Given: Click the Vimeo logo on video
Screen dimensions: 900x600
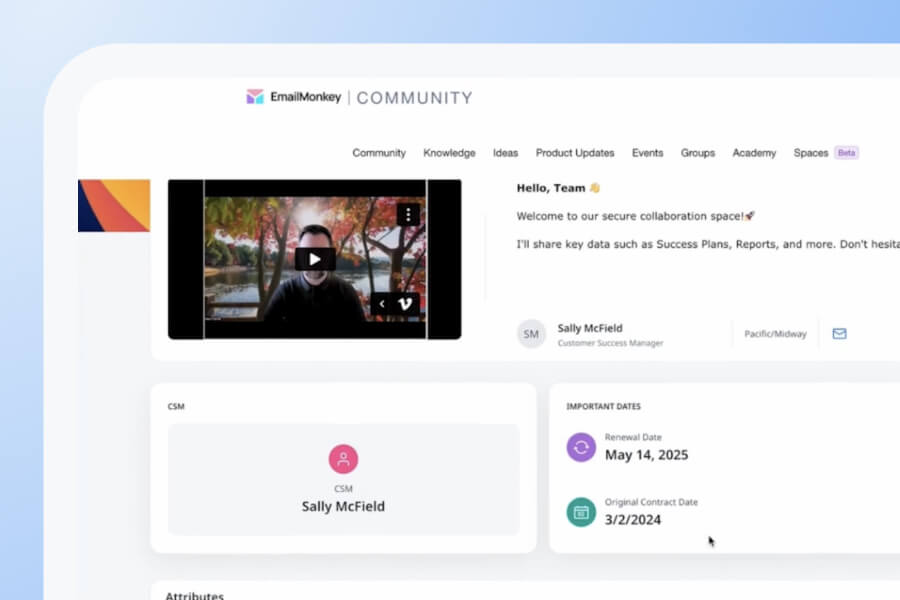Looking at the screenshot, I should (x=405, y=304).
